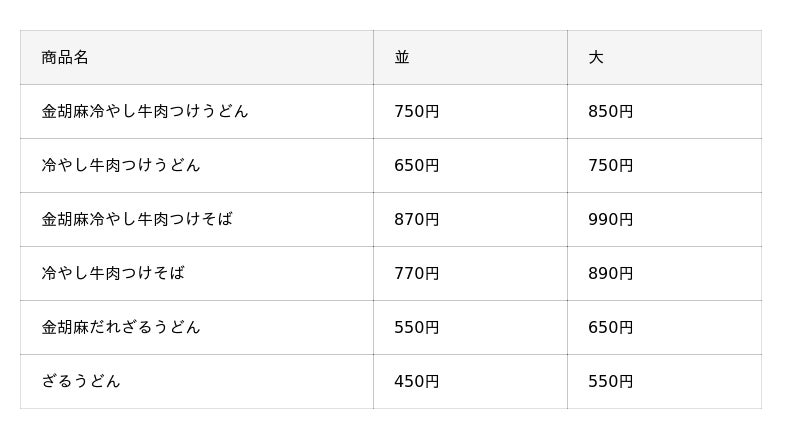Click the 870円 price cell
This screenshot has height=439, width=800.
(417, 220)
